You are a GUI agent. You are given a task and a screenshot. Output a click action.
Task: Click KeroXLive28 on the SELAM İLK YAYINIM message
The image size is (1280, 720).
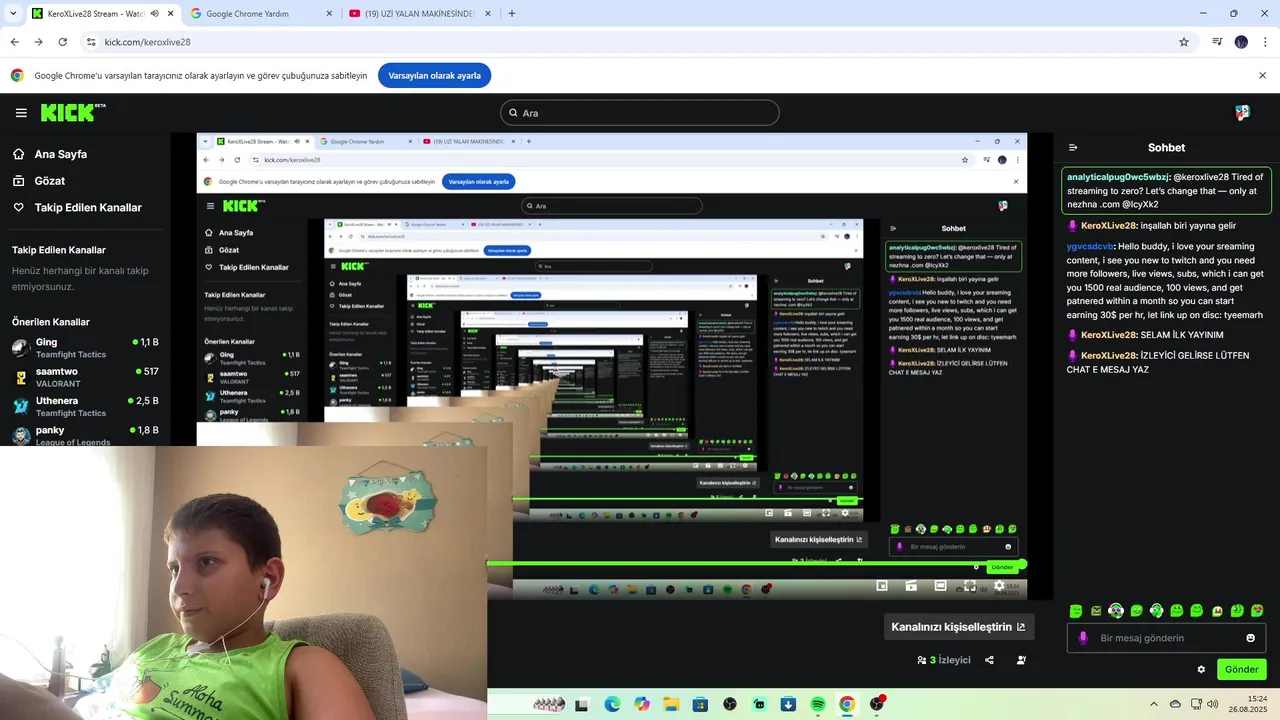tap(1109, 335)
